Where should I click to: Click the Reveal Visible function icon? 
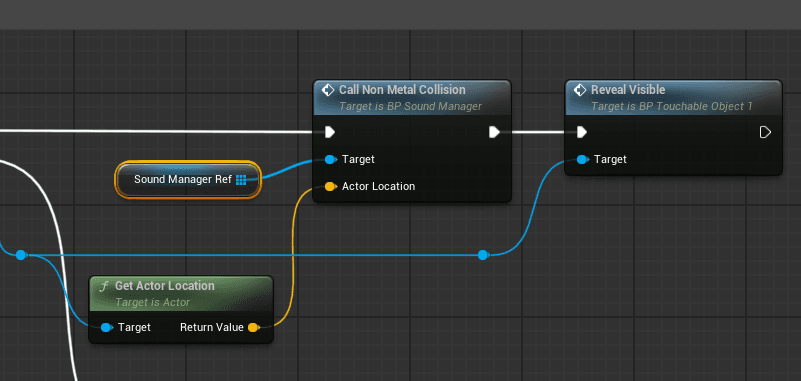pyautogui.click(x=580, y=90)
